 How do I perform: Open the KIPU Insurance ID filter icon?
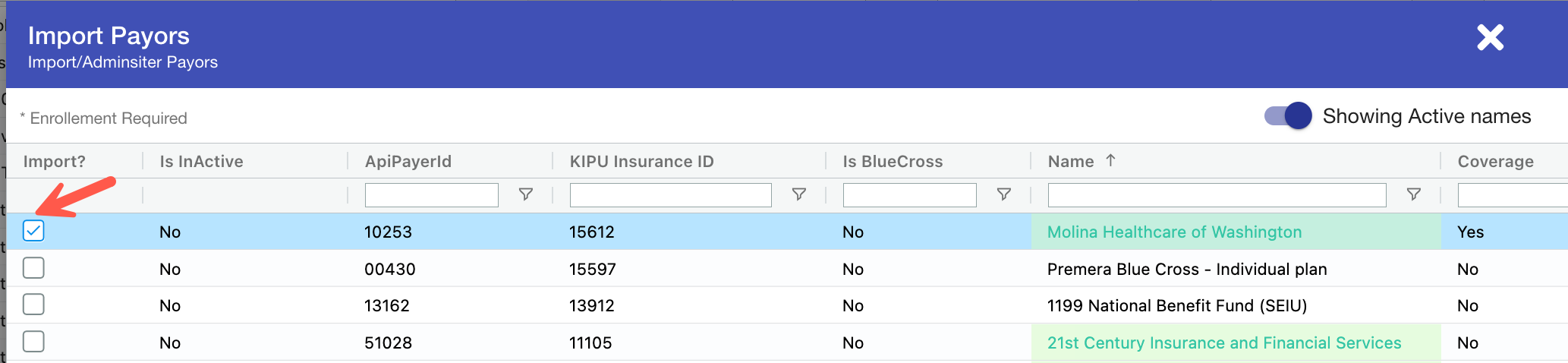(x=798, y=194)
